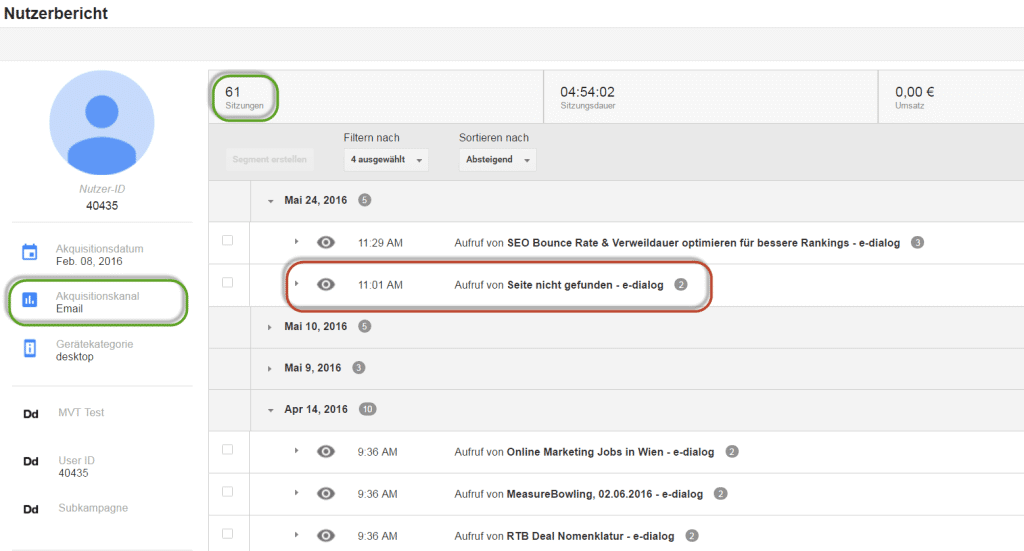Select checkbox for Online Marketing Jobs row
The width and height of the screenshot is (1024, 551).
pos(228,450)
